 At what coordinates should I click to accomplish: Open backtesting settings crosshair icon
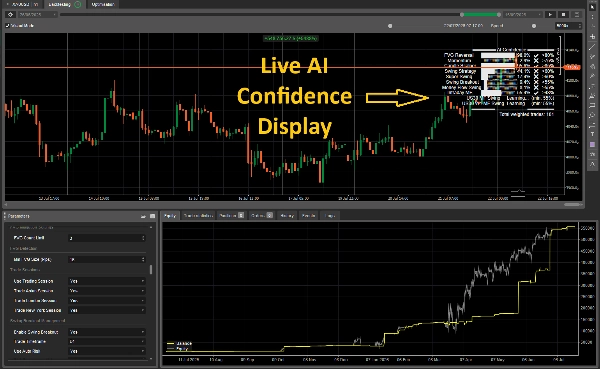10,15
